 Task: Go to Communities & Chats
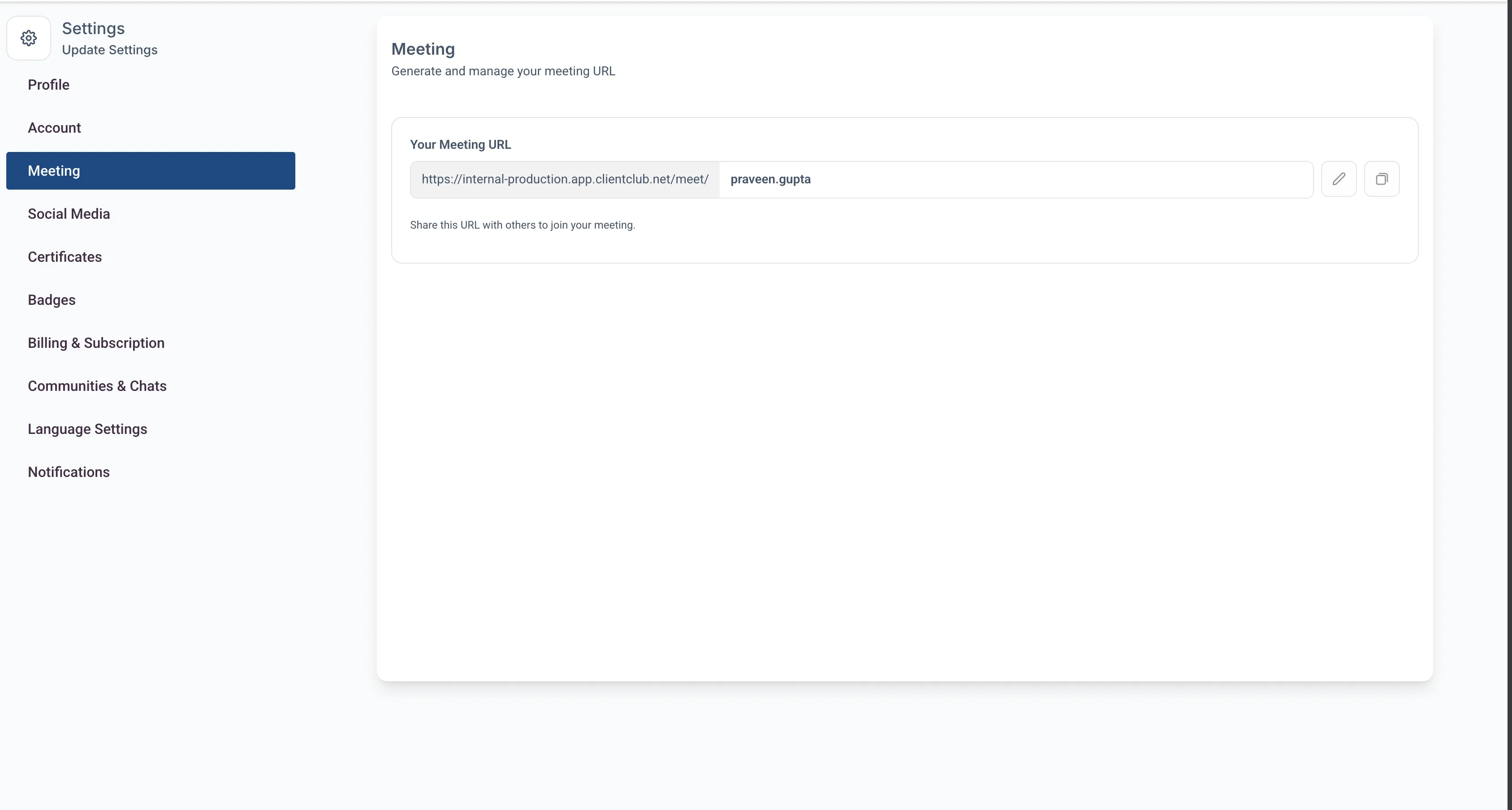(x=97, y=386)
